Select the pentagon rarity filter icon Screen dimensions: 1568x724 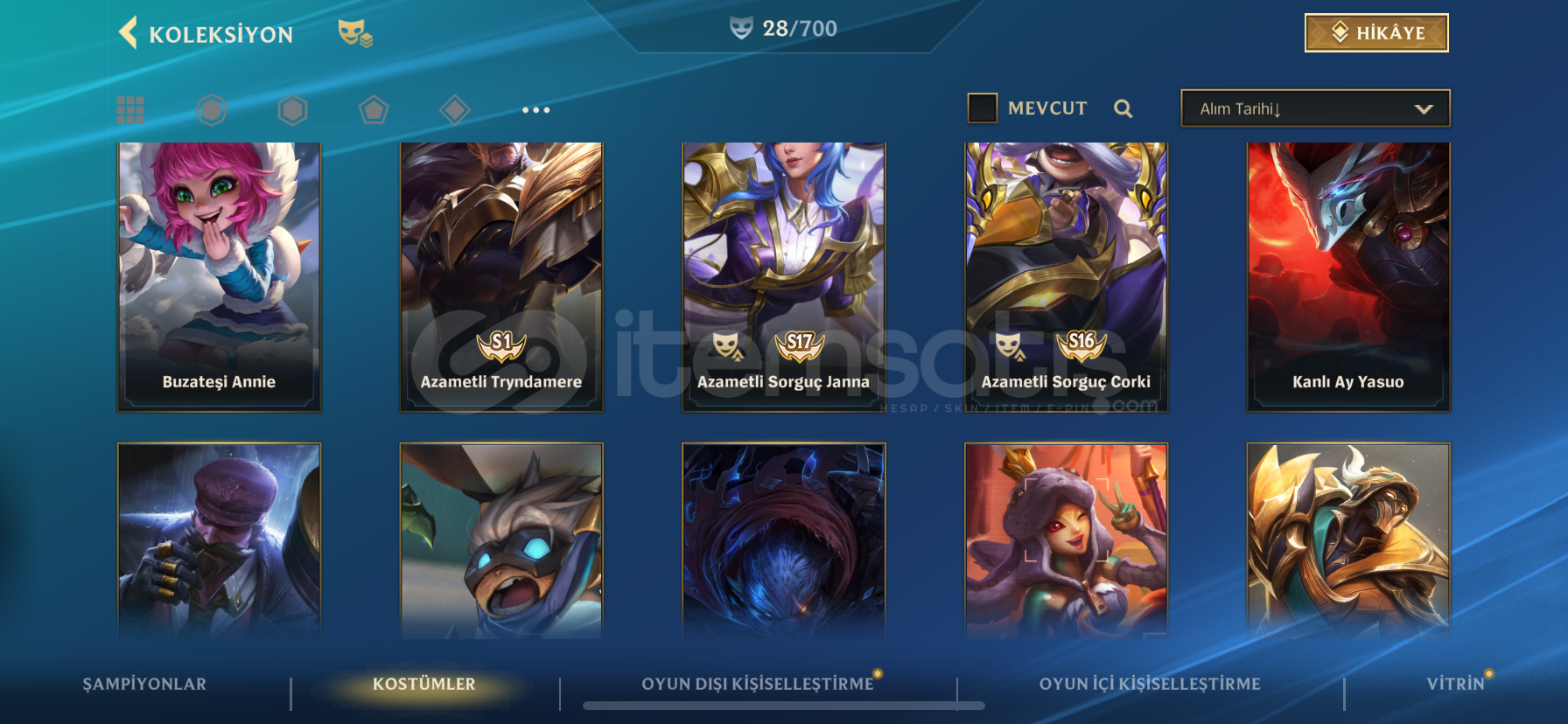point(374,109)
